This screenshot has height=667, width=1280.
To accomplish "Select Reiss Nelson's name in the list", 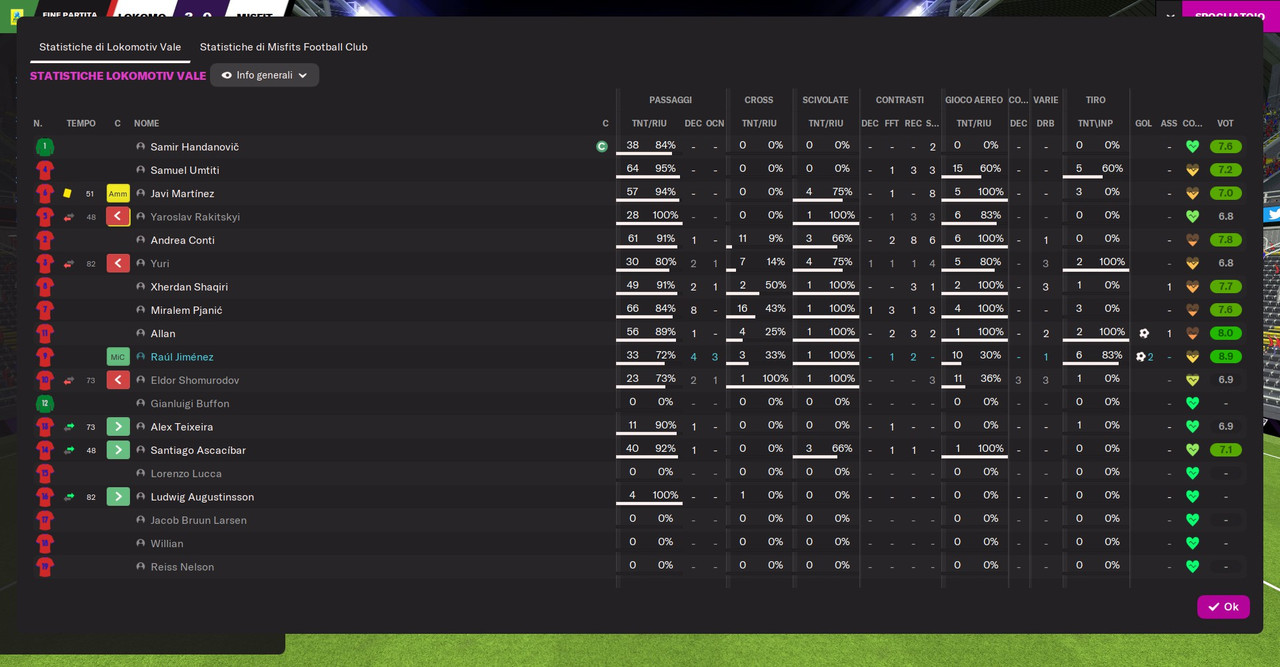I will pos(182,567).
